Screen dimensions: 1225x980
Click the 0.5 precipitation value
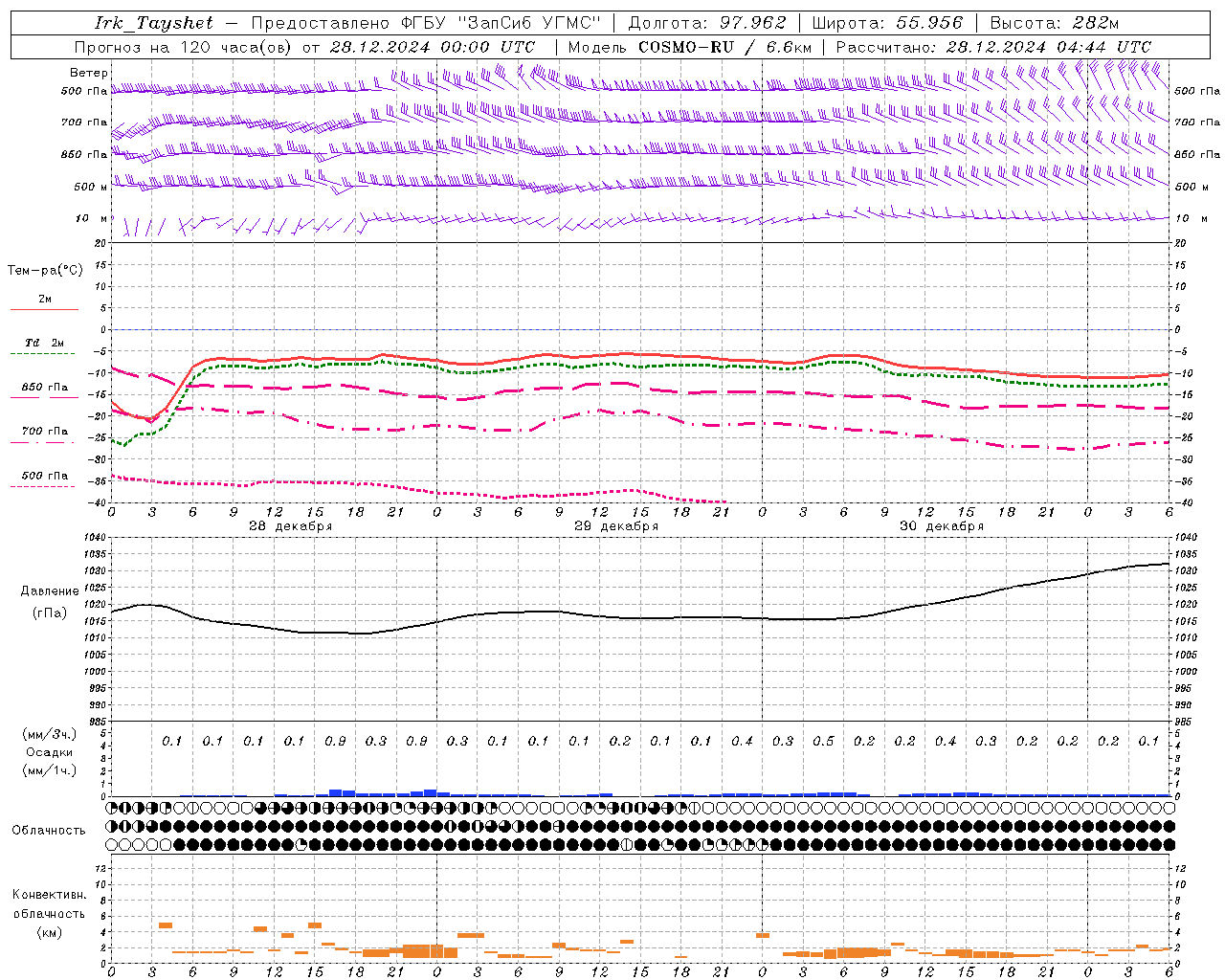coord(823,742)
